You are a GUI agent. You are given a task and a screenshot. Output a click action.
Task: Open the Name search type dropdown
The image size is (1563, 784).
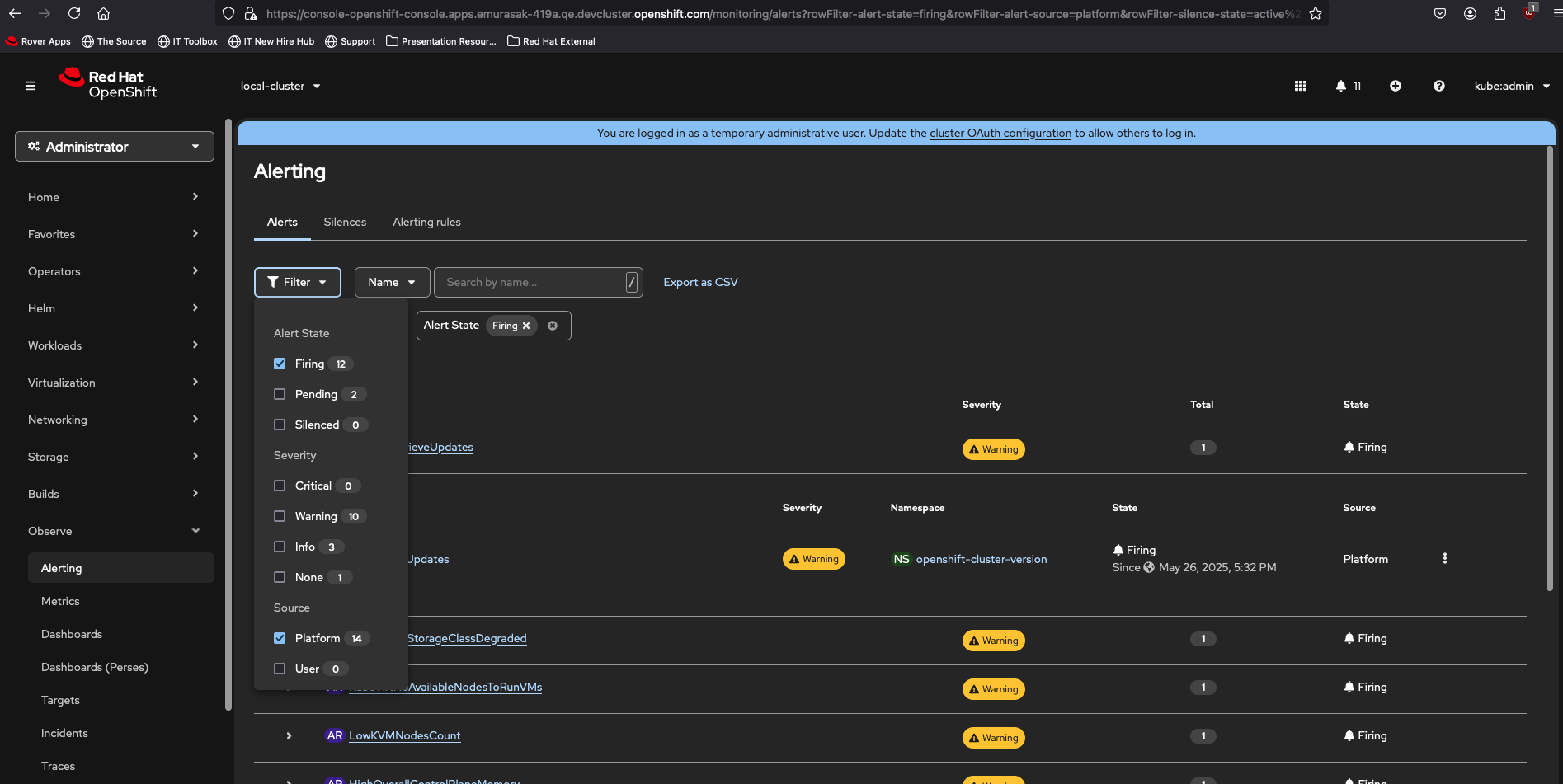tap(392, 282)
